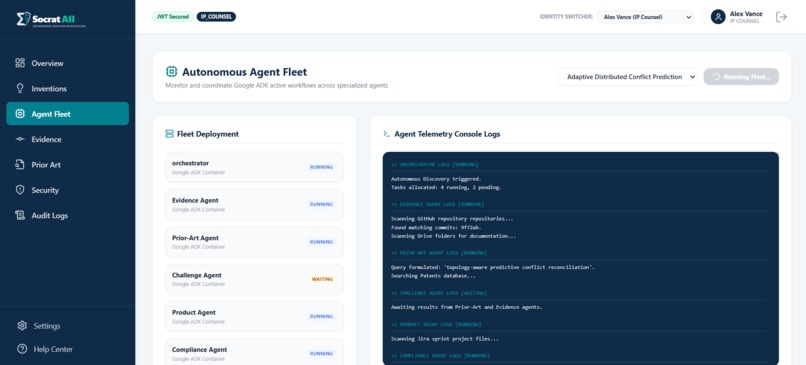Click the PRODUCT AGENT LOGS header in console
Viewport: 806px width, 365px height.
[x=436, y=324]
